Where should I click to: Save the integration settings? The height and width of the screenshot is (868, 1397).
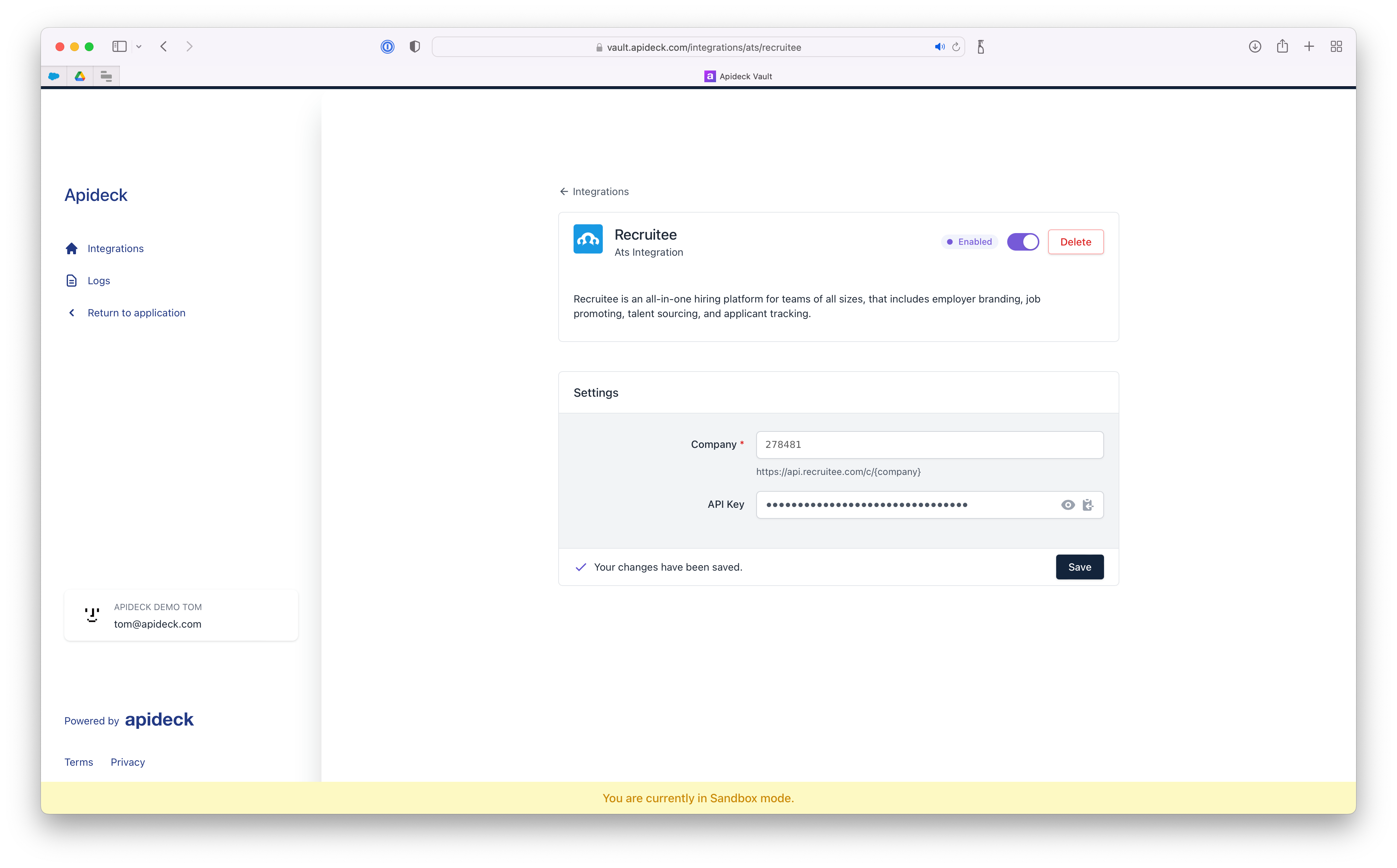pyautogui.click(x=1079, y=567)
